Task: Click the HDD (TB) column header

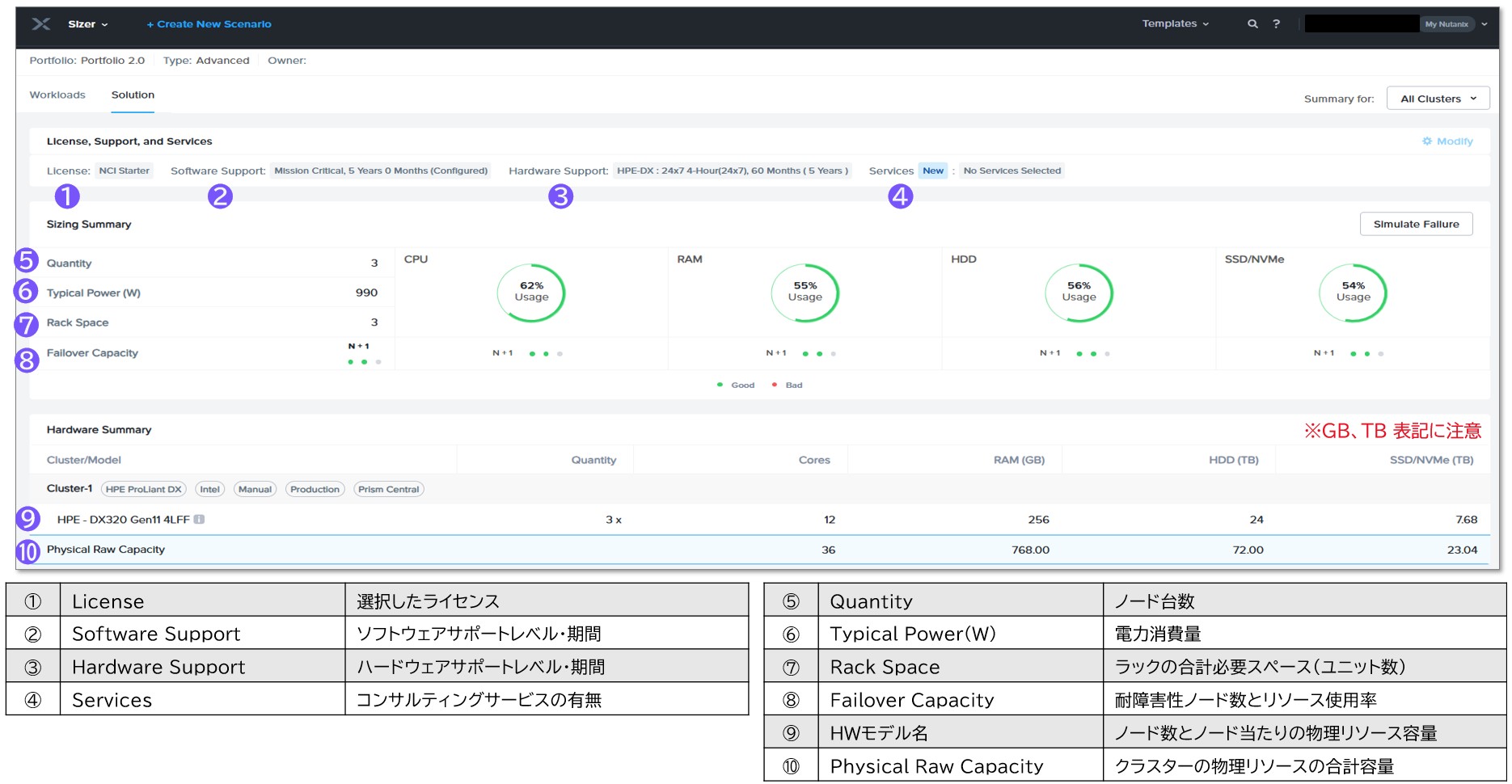Action: click(x=1233, y=460)
